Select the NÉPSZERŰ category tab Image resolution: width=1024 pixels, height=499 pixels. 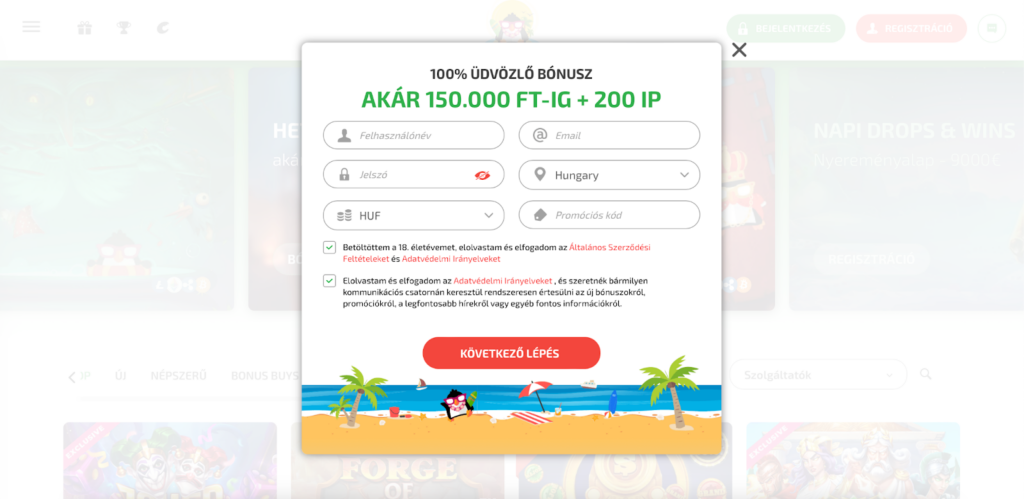coord(178,376)
